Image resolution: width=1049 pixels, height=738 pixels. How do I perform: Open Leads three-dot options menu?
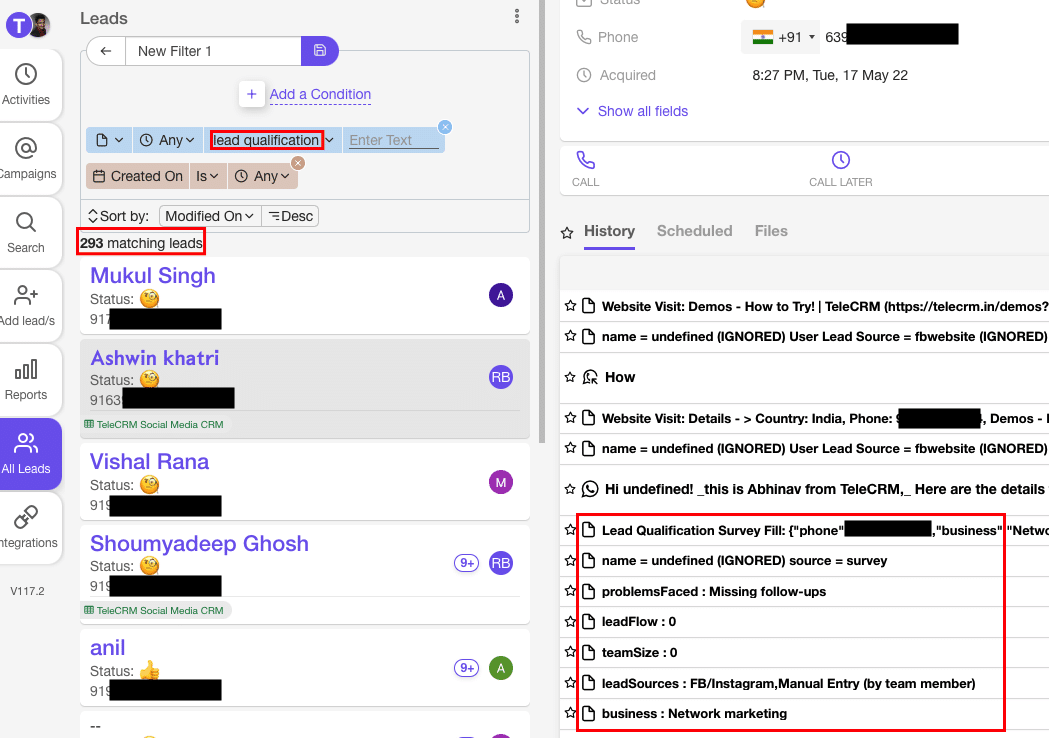(517, 16)
